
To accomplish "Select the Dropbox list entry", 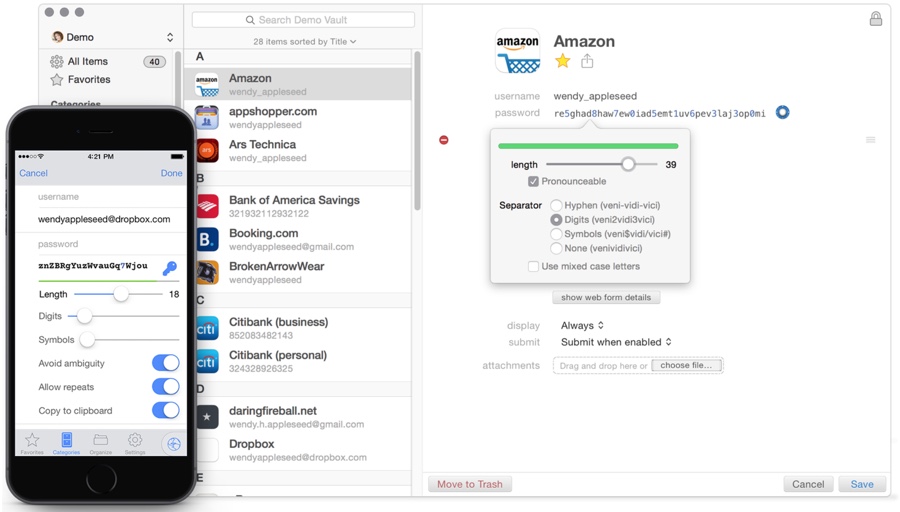I will pos(297,450).
